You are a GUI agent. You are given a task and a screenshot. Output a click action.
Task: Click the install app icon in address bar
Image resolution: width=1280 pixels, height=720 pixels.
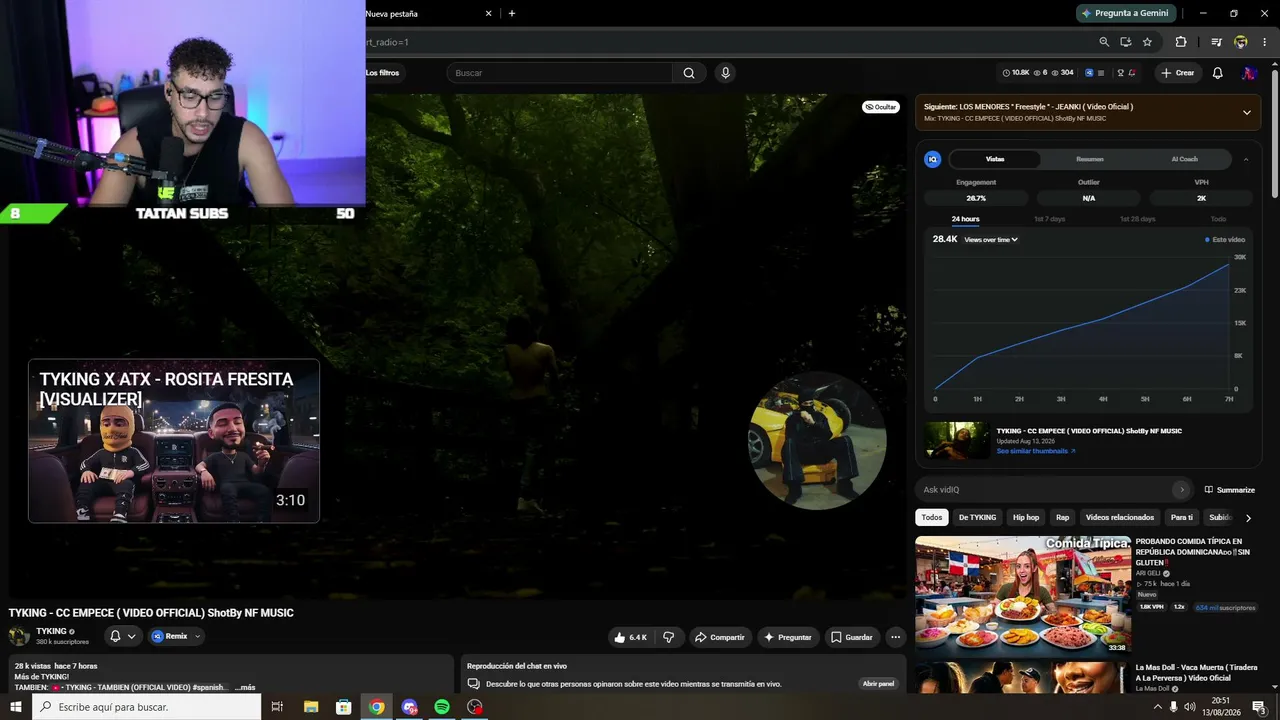click(x=1125, y=42)
